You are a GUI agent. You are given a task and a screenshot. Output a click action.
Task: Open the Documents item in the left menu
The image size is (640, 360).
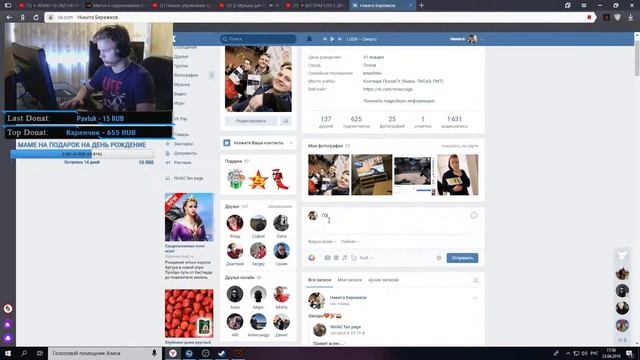tap(181, 153)
